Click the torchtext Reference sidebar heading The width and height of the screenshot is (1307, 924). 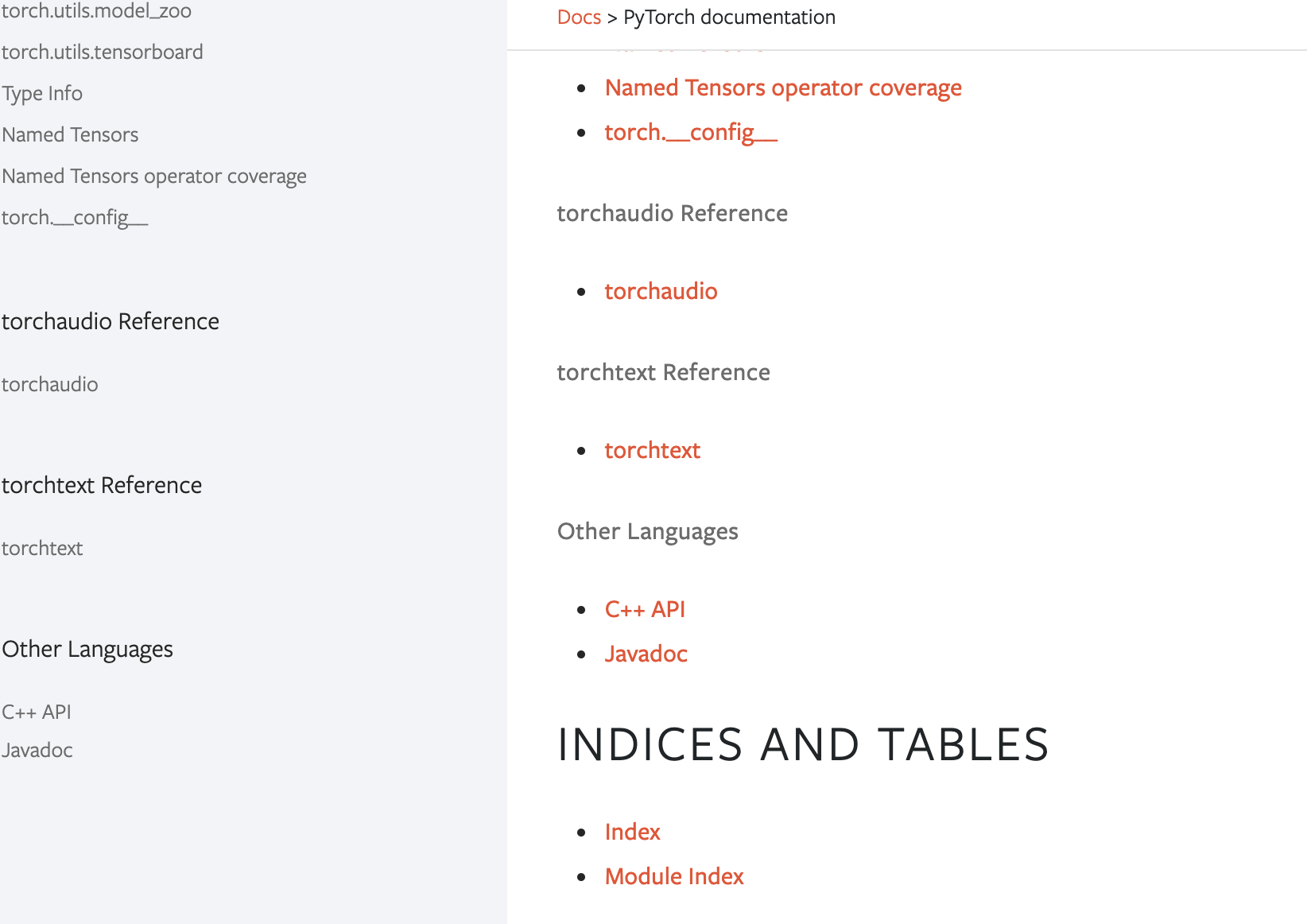tap(102, 485)
